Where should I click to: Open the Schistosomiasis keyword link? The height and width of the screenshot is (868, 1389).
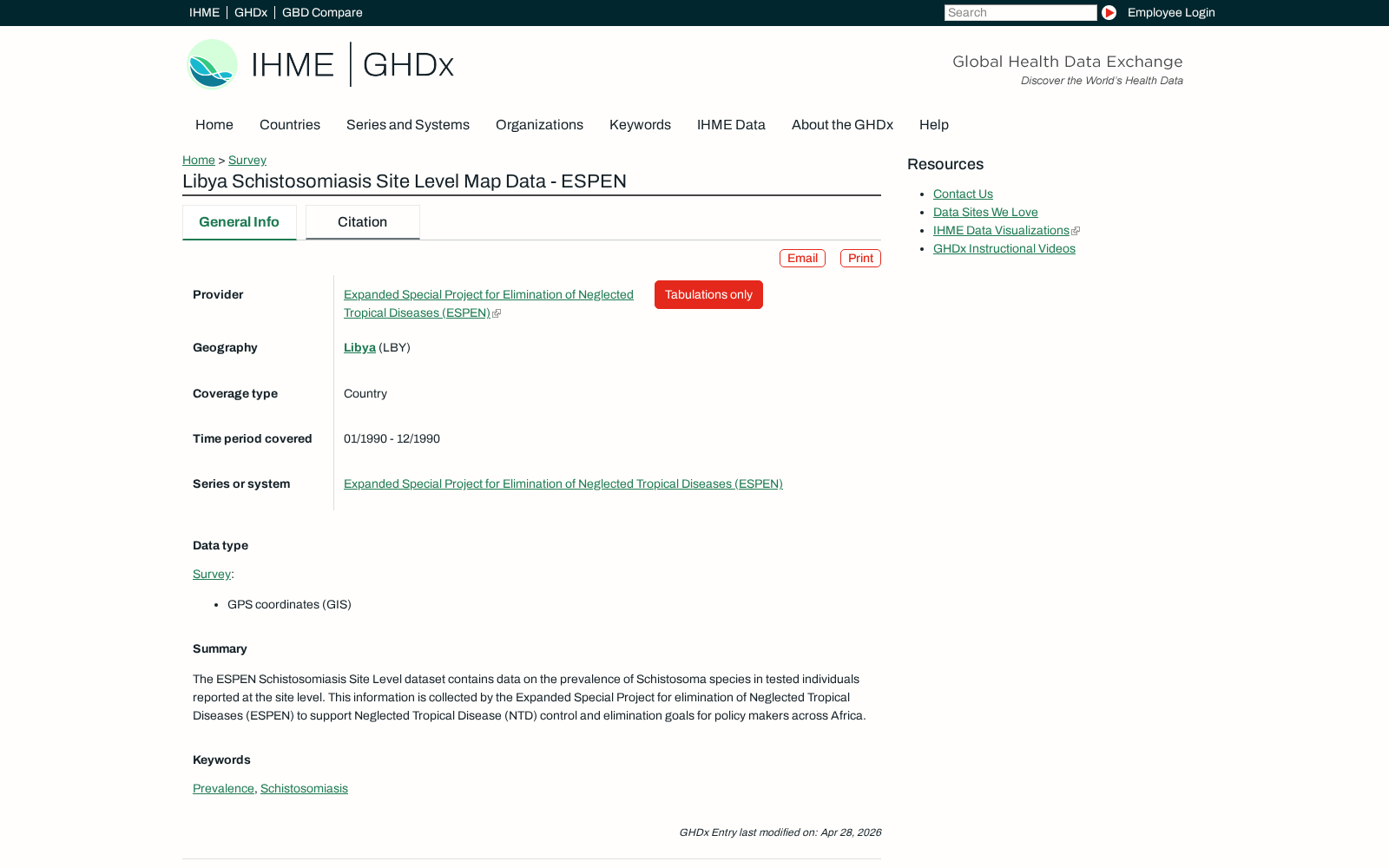(304, 788)
